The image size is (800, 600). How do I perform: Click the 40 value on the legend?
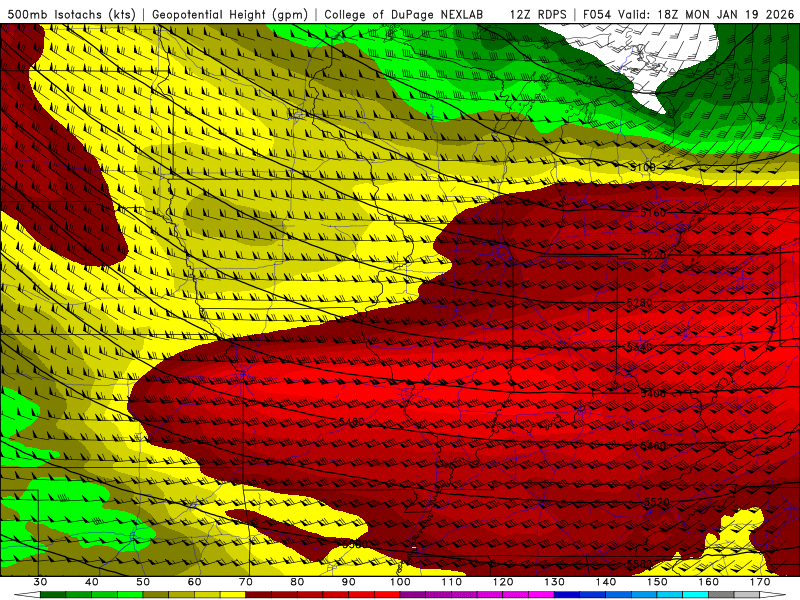(x=91, y=582)
